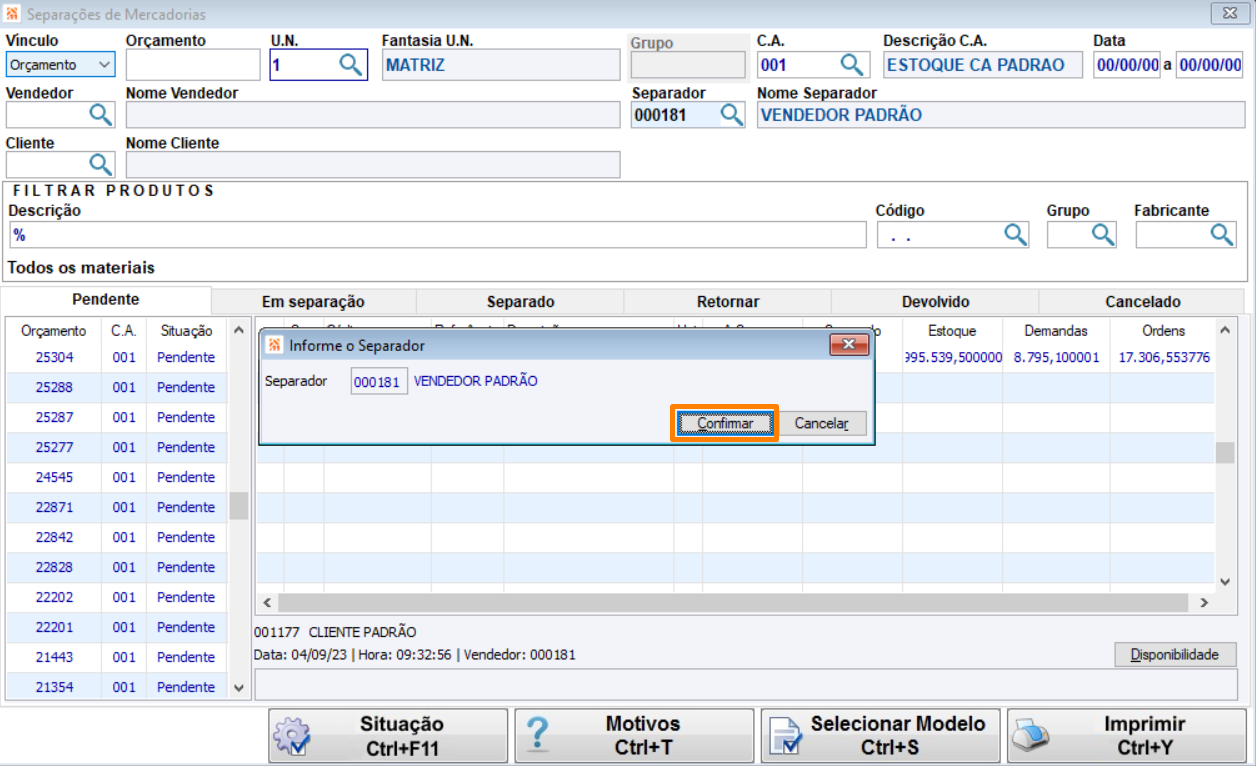Click the Orçamento column header in list
The width and height of the screenshot is (1256, 766).
(54, 331)
